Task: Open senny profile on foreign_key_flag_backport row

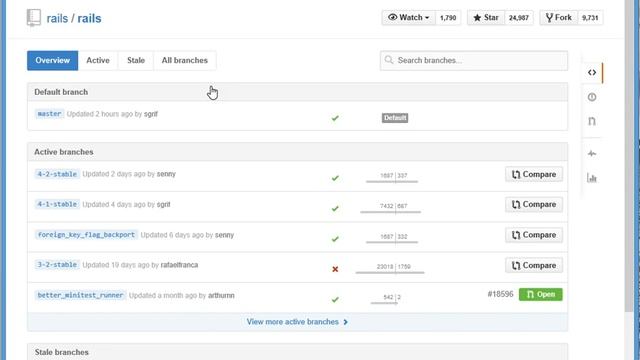Action: (224, 235)
